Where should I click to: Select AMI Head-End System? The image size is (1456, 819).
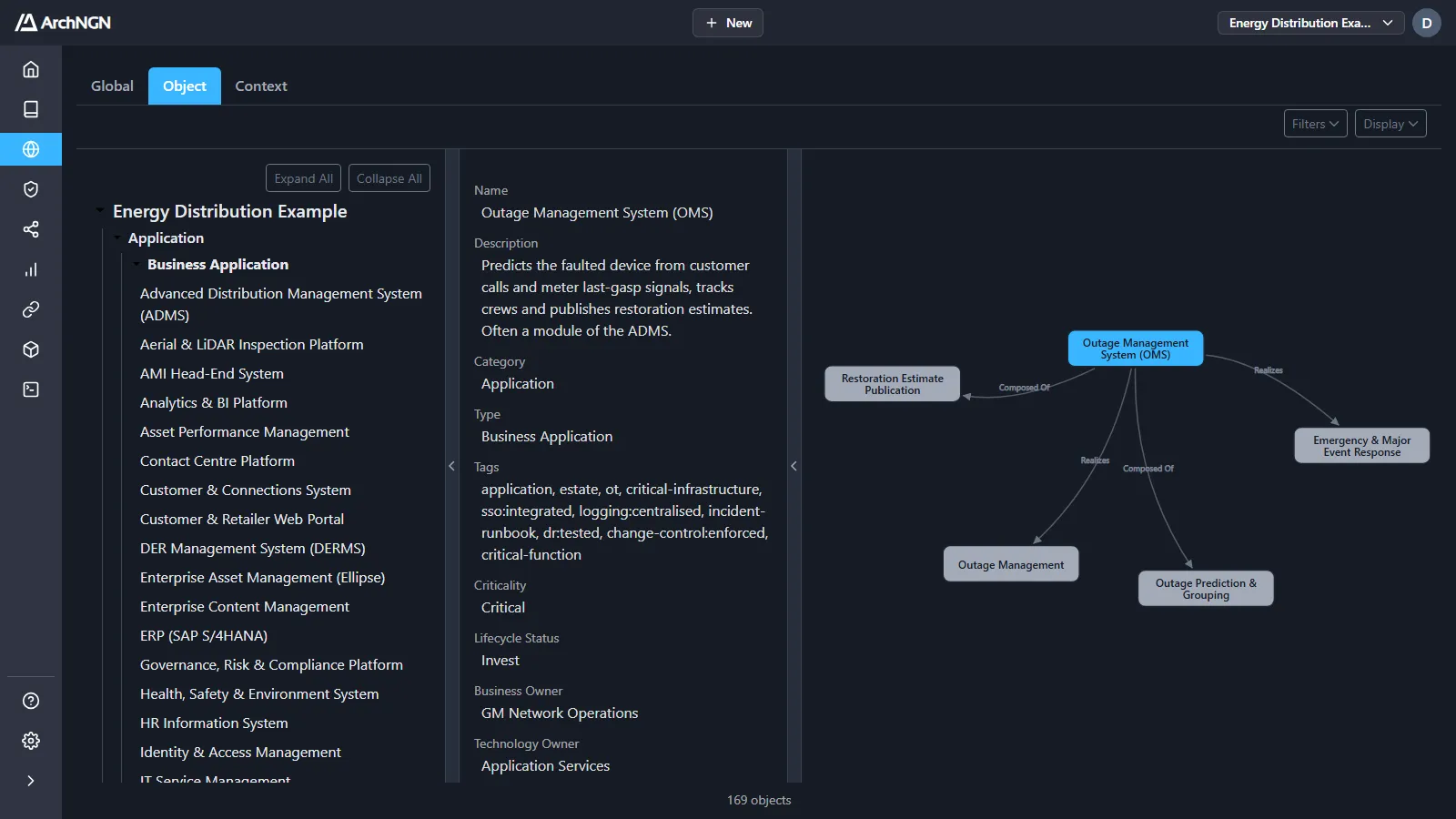pyautogui.click(x=212, y=373)
